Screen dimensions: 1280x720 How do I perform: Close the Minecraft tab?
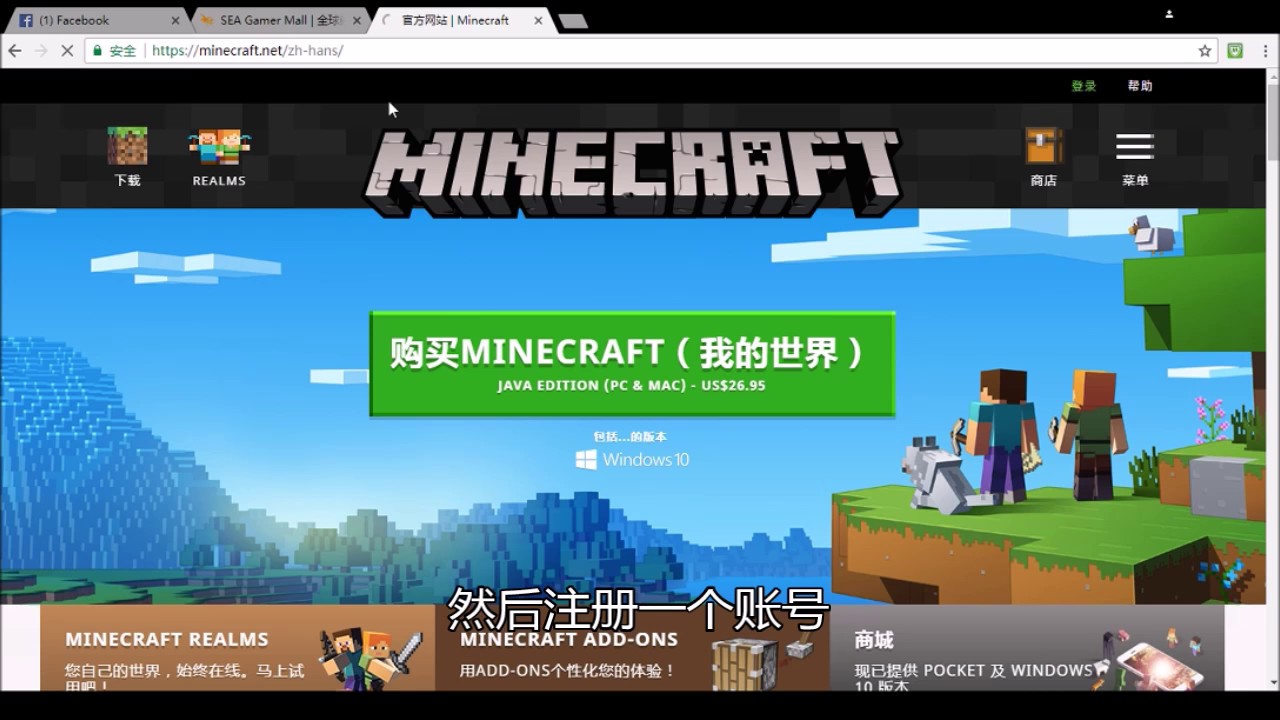[538, 20]
